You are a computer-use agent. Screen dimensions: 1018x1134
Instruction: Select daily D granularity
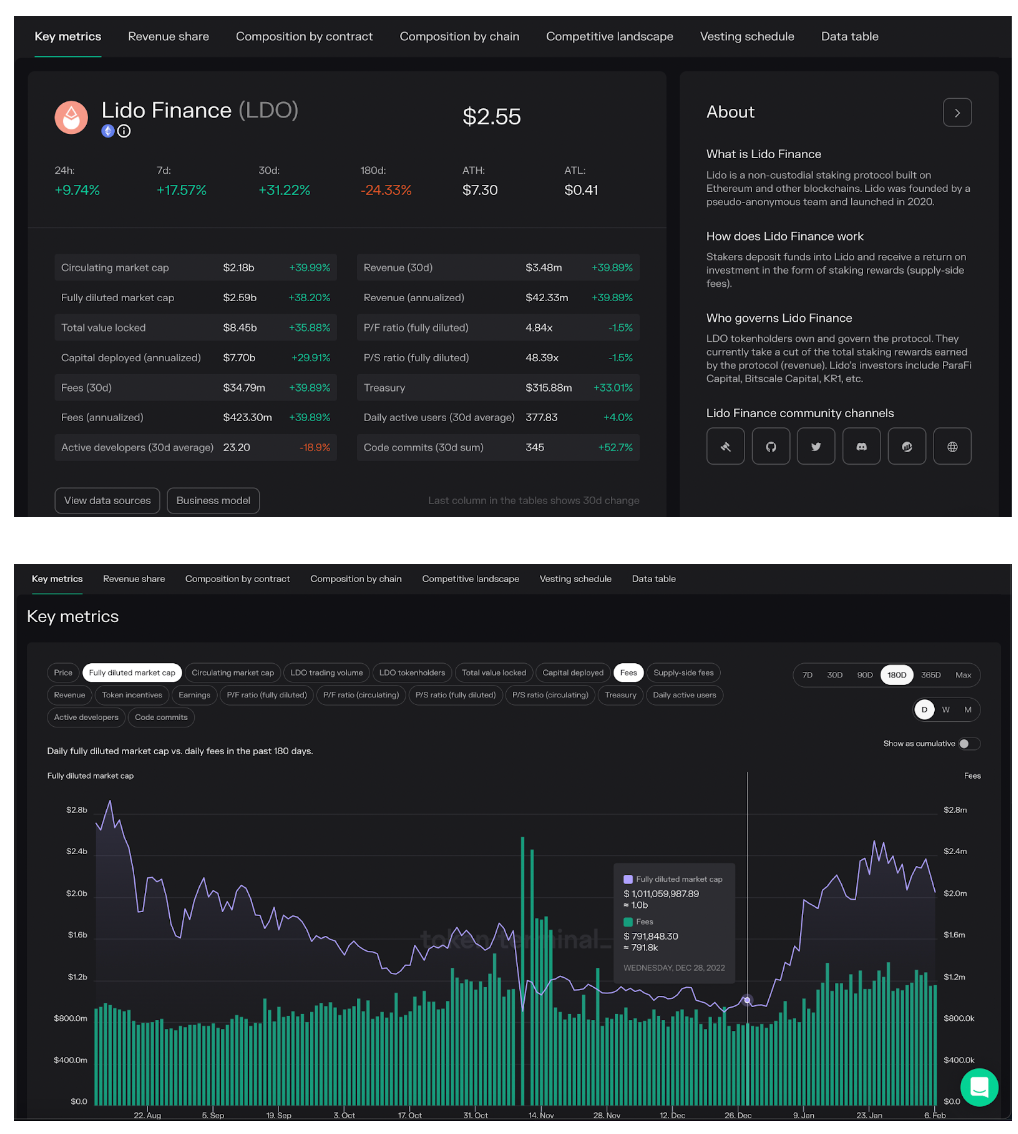924,709
